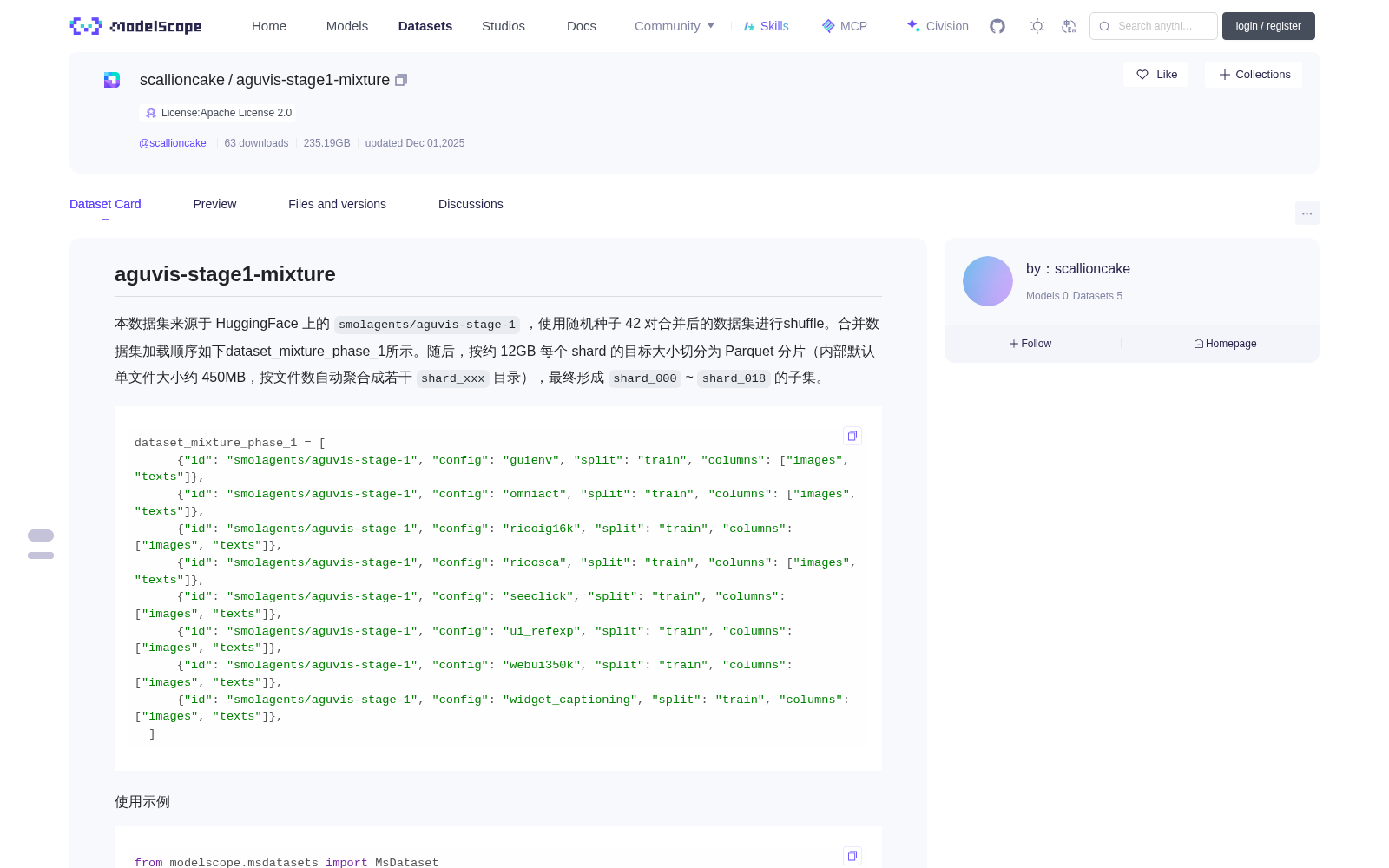Click the scallioncake namespace in title
This screenshot has width=1389, height=868.
click(x=181, y=80)
